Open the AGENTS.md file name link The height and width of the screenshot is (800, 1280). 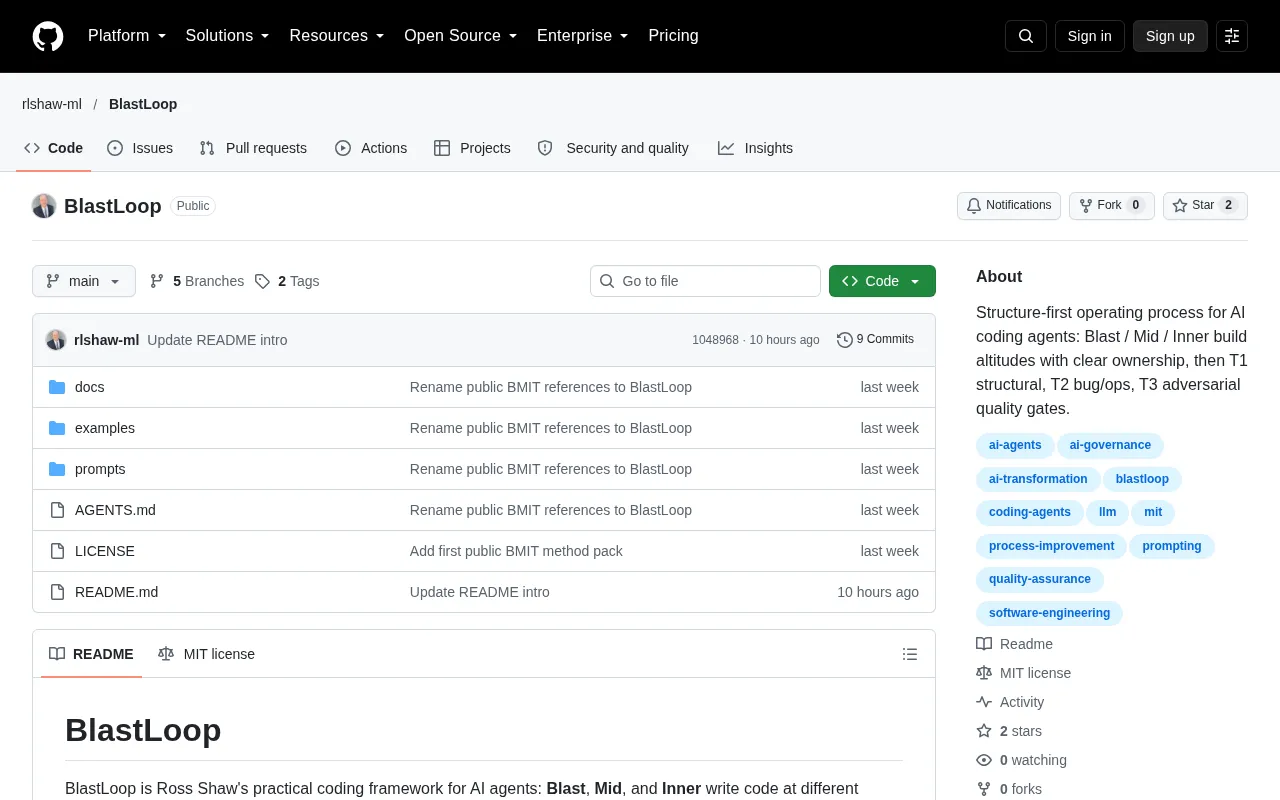pyautogui.click(x=115, y=510)
